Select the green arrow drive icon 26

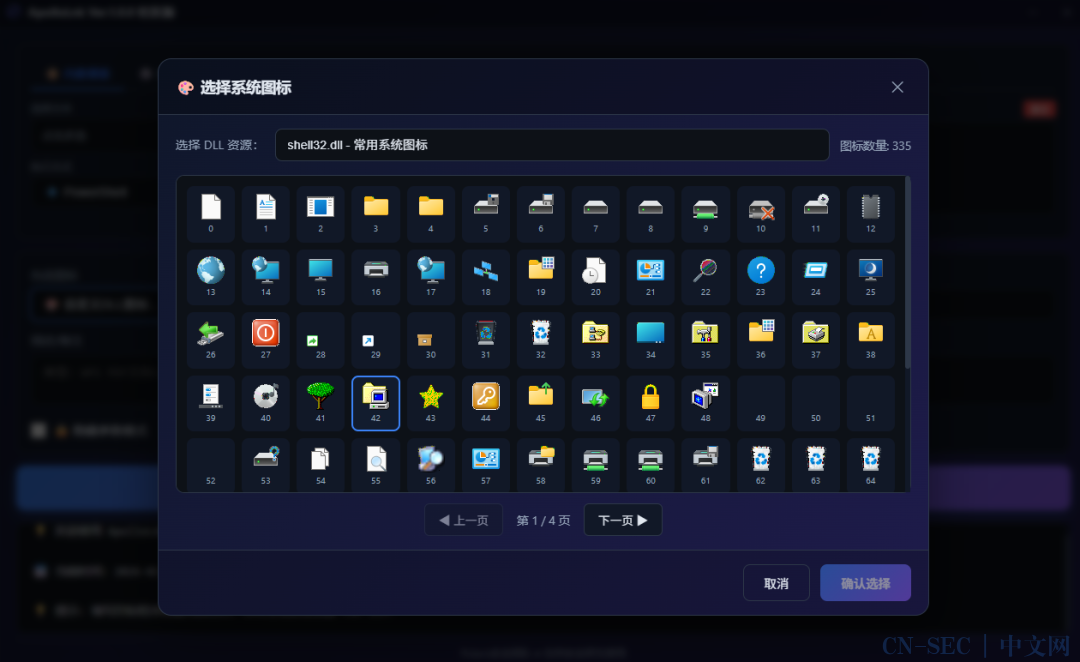pos(211,340)
